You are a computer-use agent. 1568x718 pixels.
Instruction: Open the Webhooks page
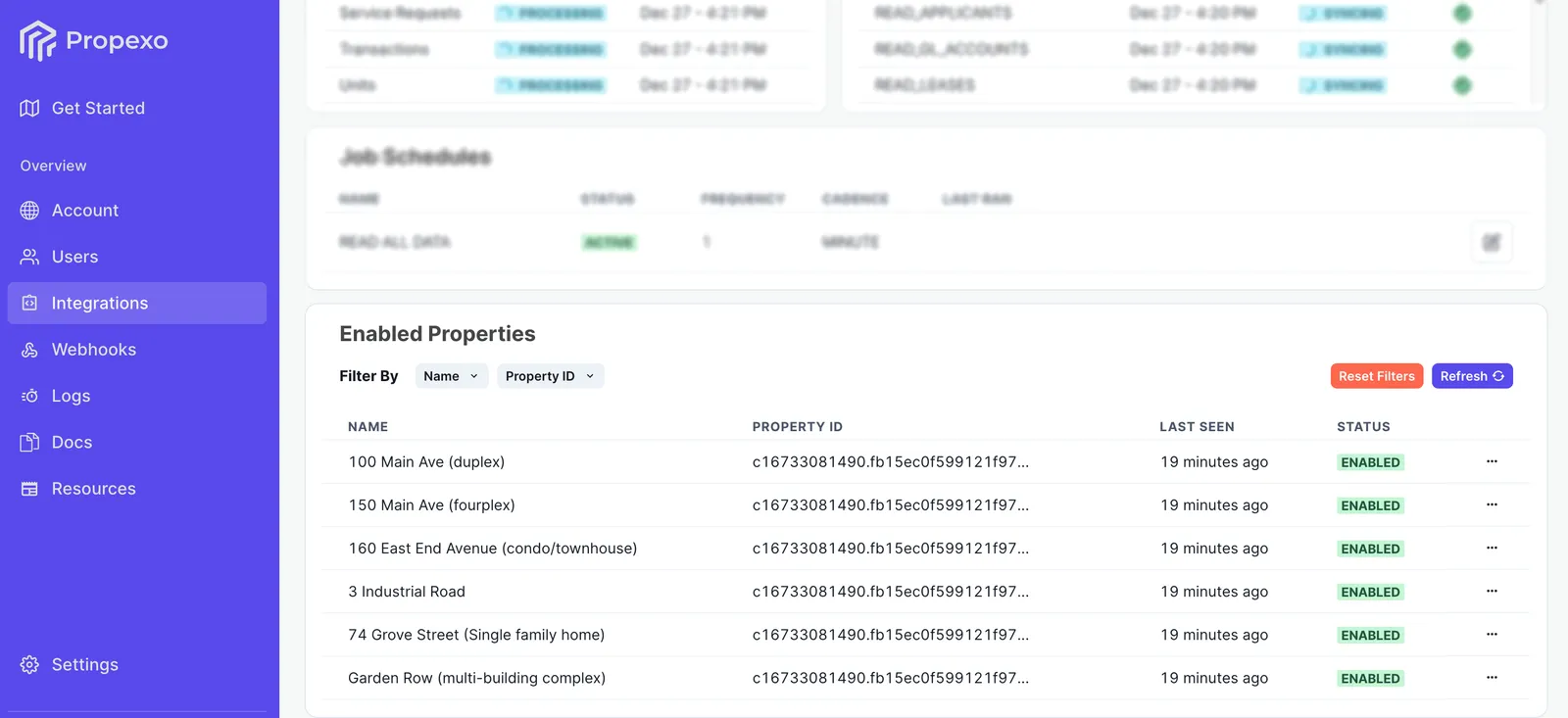(x=94, y=350)
